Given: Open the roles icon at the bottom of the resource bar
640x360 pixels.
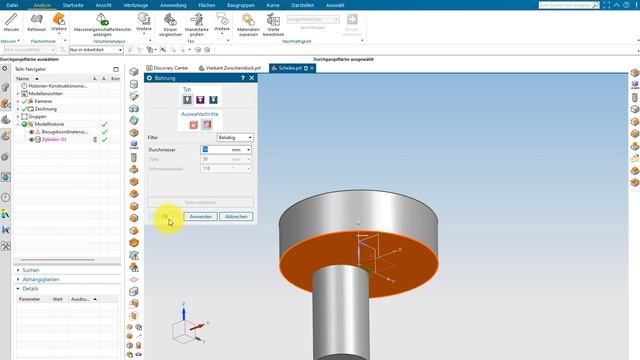Looking at the screenshot, I should pos(5,246).
